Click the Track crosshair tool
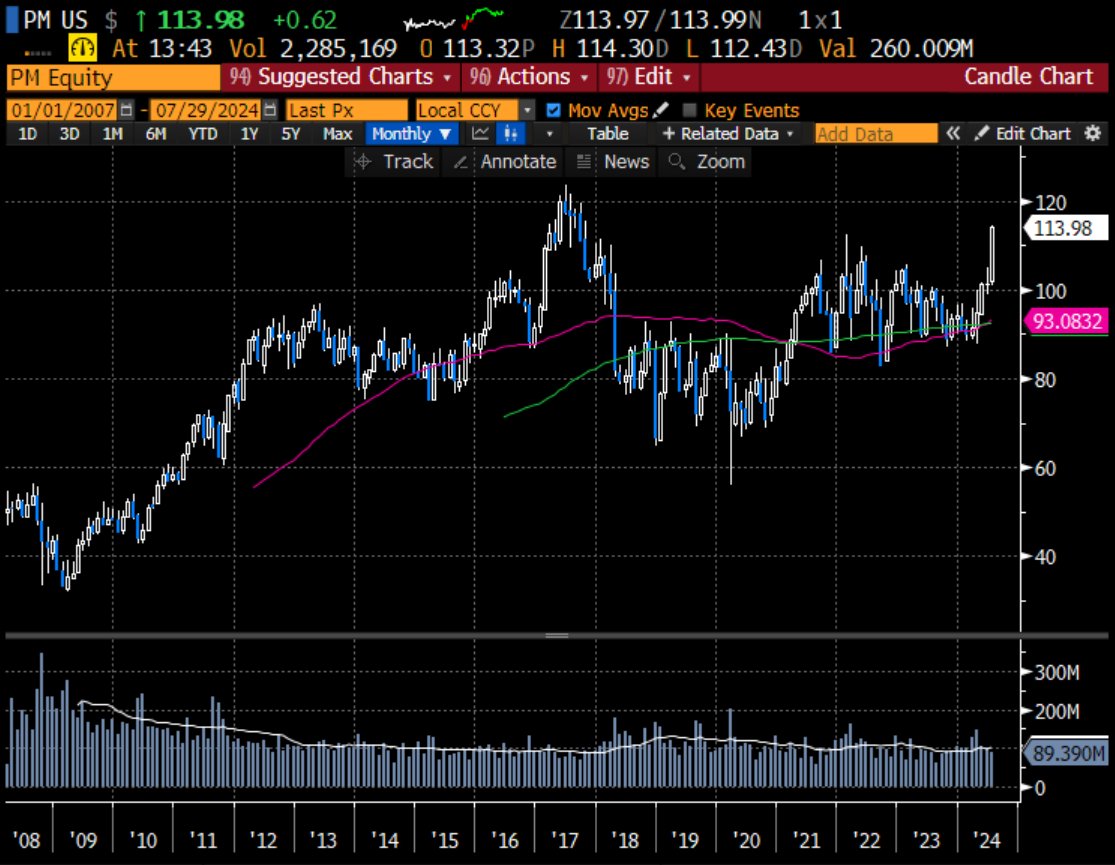The image size is (1115, 865). click(x=394, y=161)
